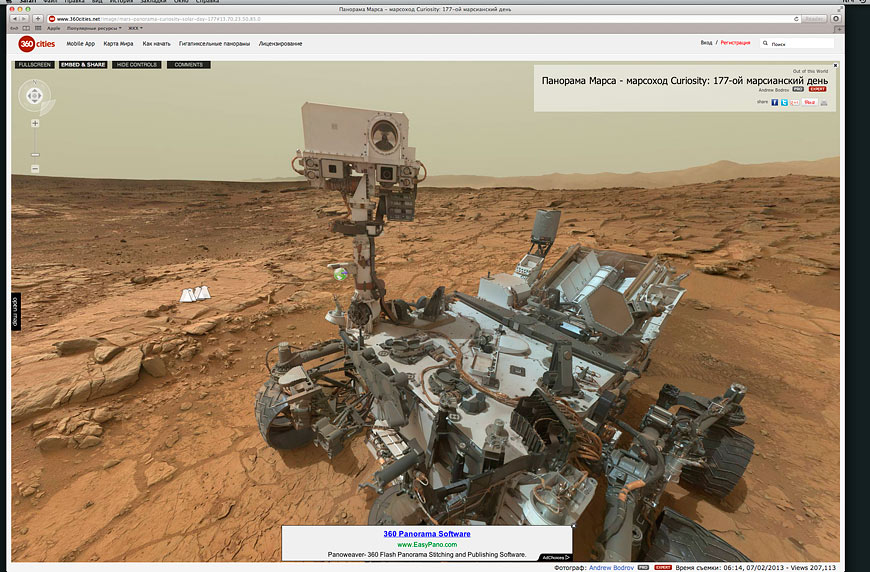This screenshot has width=870, height=572.
Task: Click the zoom slider handle
Action: [x=35, y=155]
